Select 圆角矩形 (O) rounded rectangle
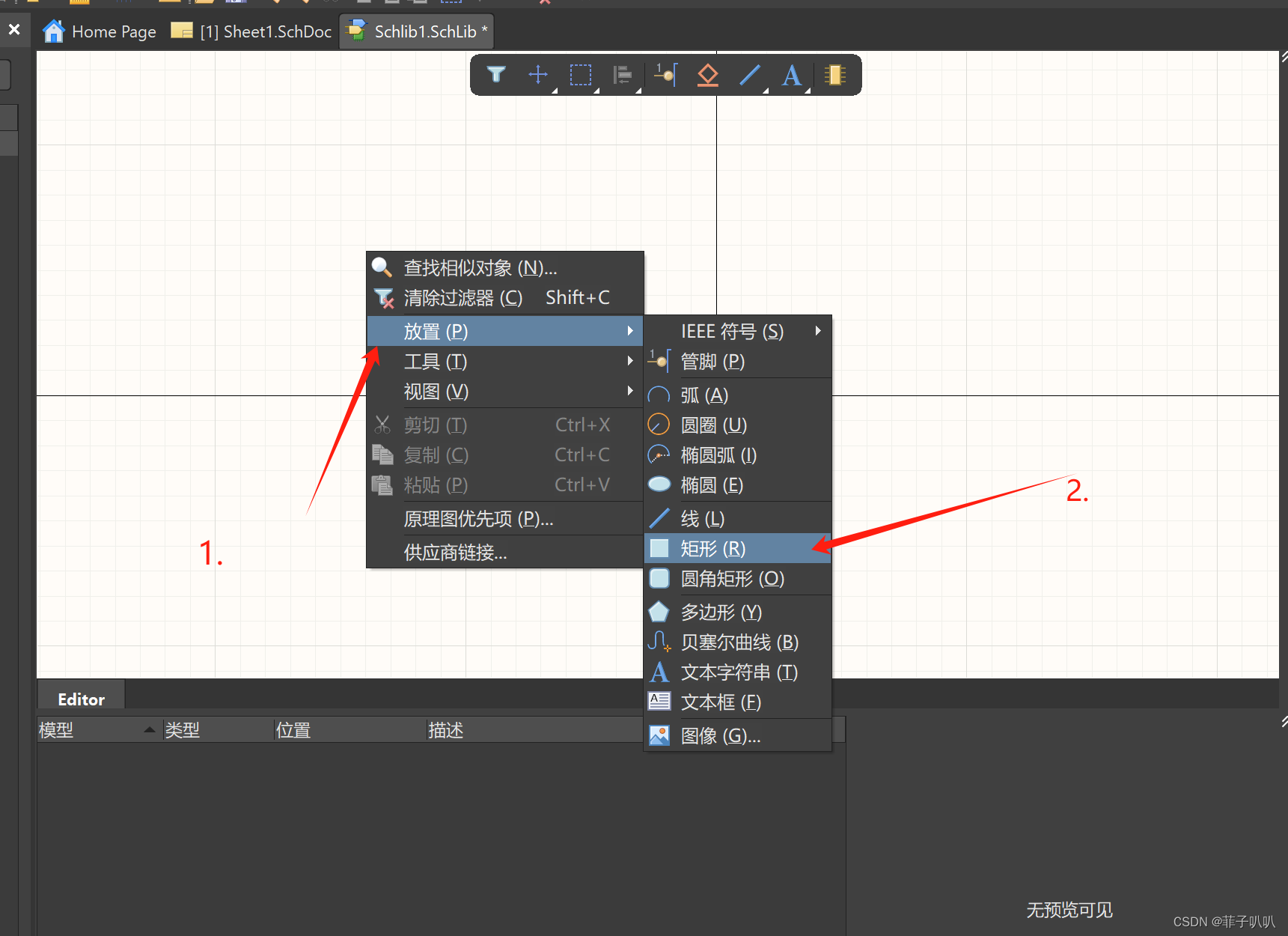Viewport: 1288px width, 936px height. click(738, 578)
